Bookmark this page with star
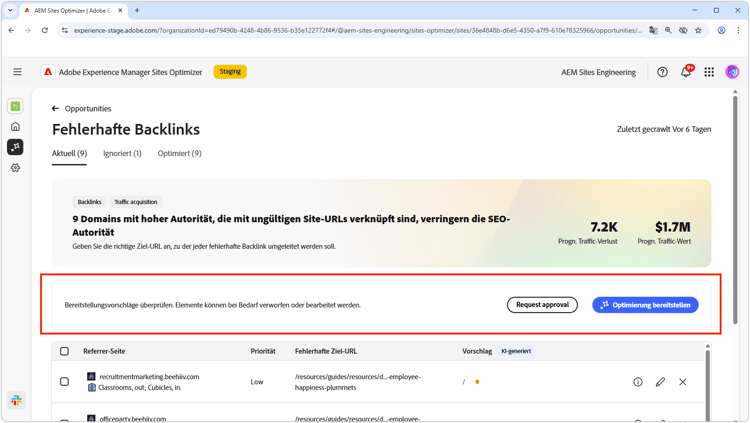 click(698, 30)
